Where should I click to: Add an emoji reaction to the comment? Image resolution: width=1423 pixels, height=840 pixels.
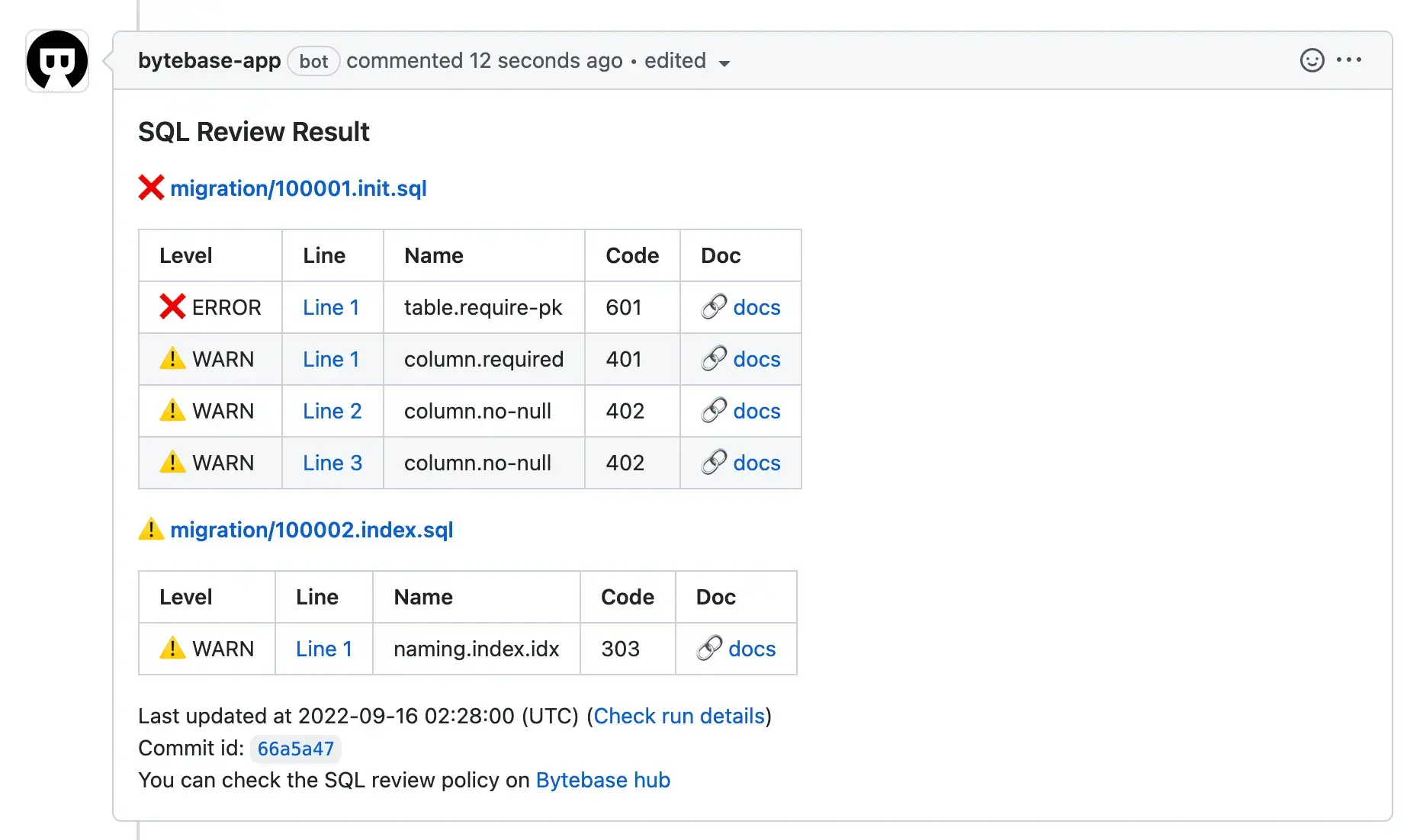pyautogui.click(x=1312, y=60)
